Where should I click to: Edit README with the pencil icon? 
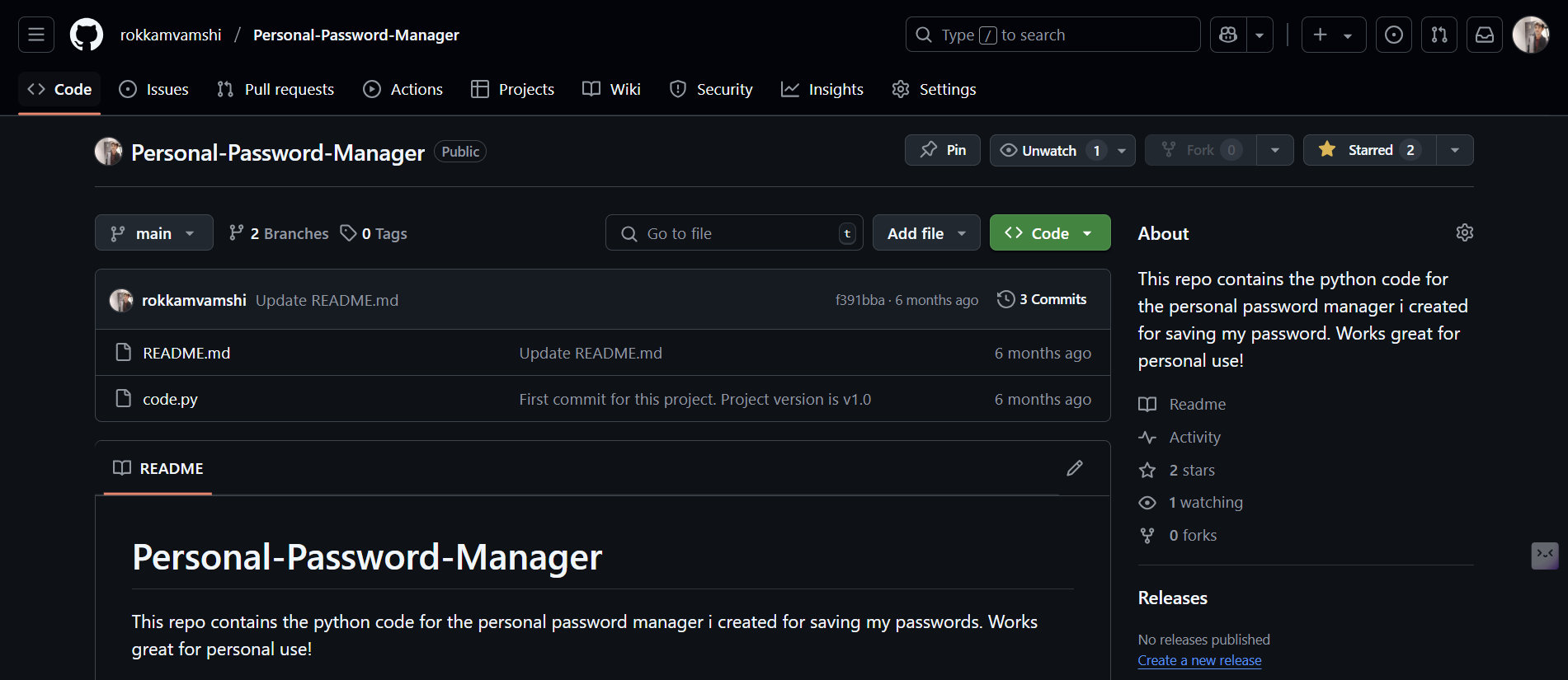pos(1074,468)
